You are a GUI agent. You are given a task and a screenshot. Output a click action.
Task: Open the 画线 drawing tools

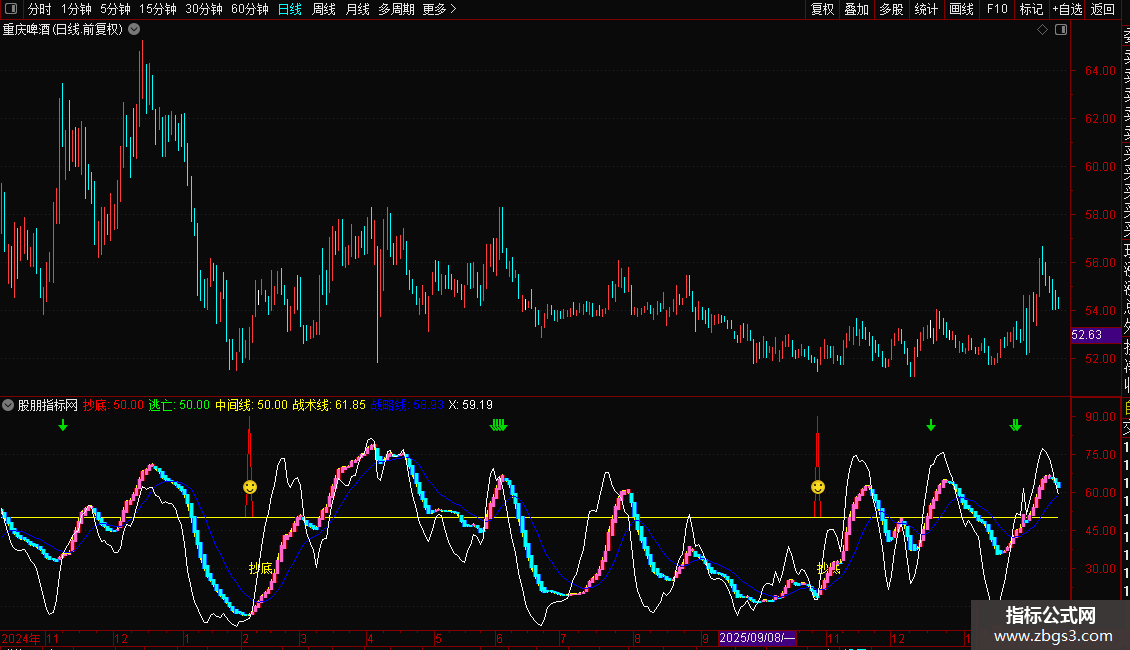pyautogui.click(x=961, y=9)
